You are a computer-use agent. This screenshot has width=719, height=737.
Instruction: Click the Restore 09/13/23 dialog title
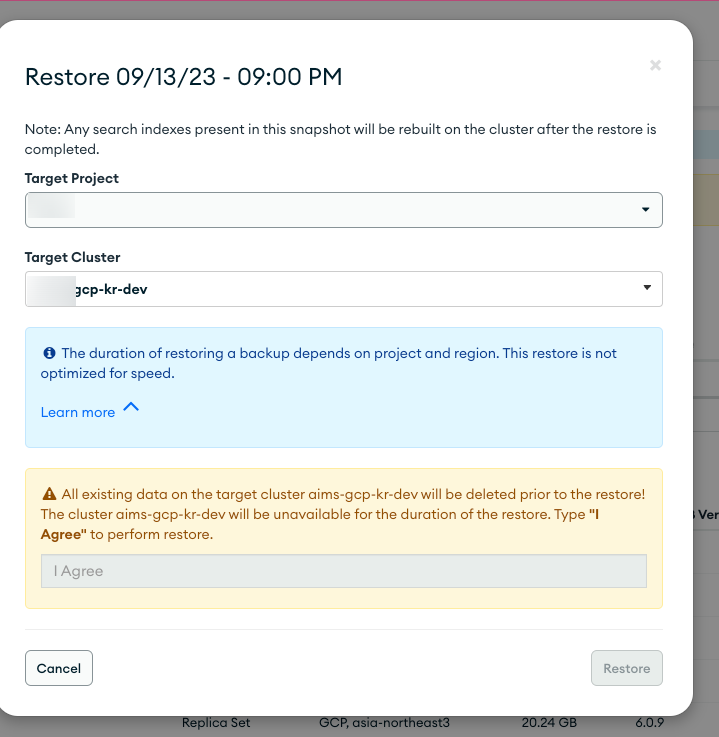point(183,77)
